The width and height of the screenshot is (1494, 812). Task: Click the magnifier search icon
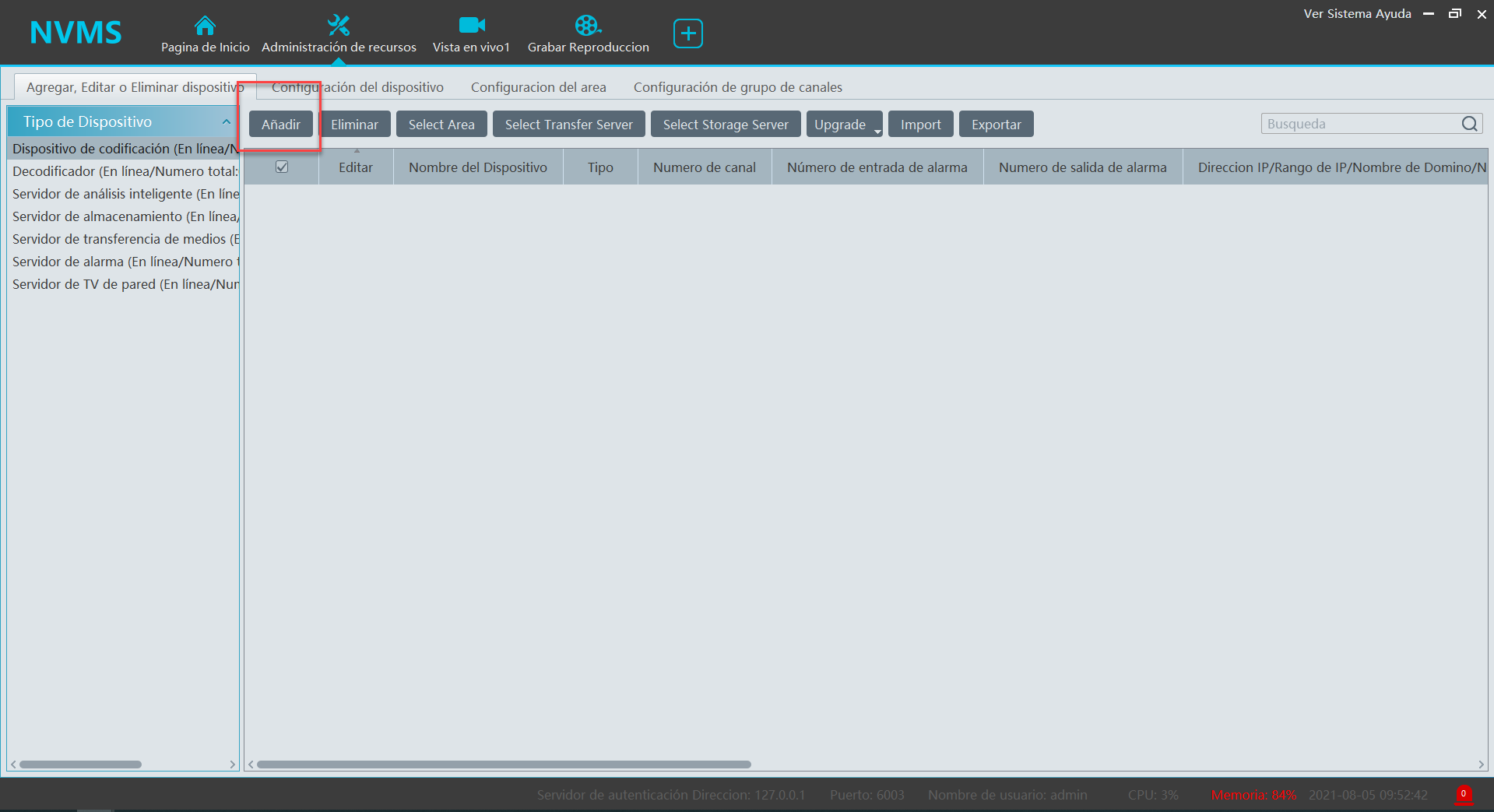[x=1469, y=124]
